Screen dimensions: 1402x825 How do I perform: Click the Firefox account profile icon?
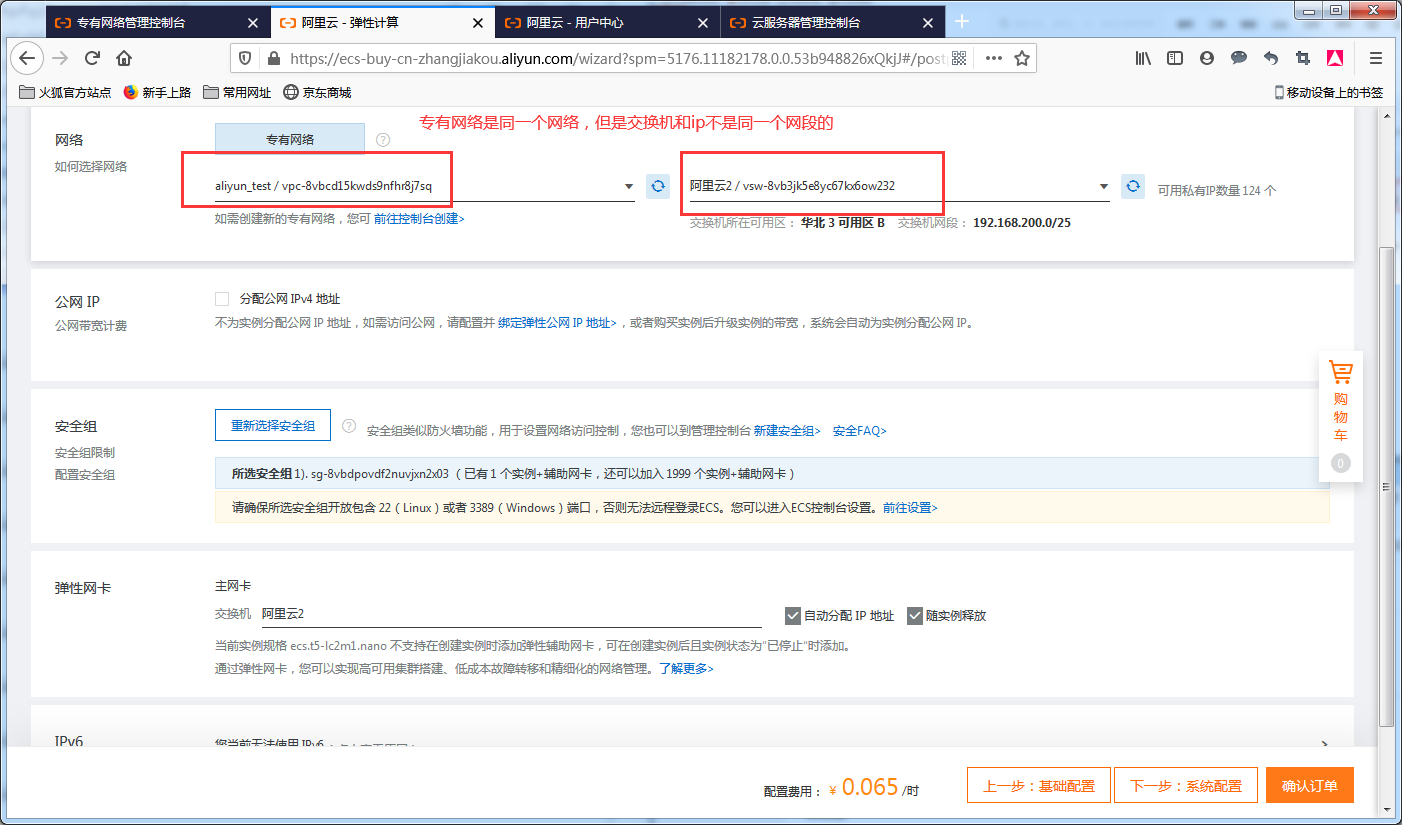[1207, 58]
